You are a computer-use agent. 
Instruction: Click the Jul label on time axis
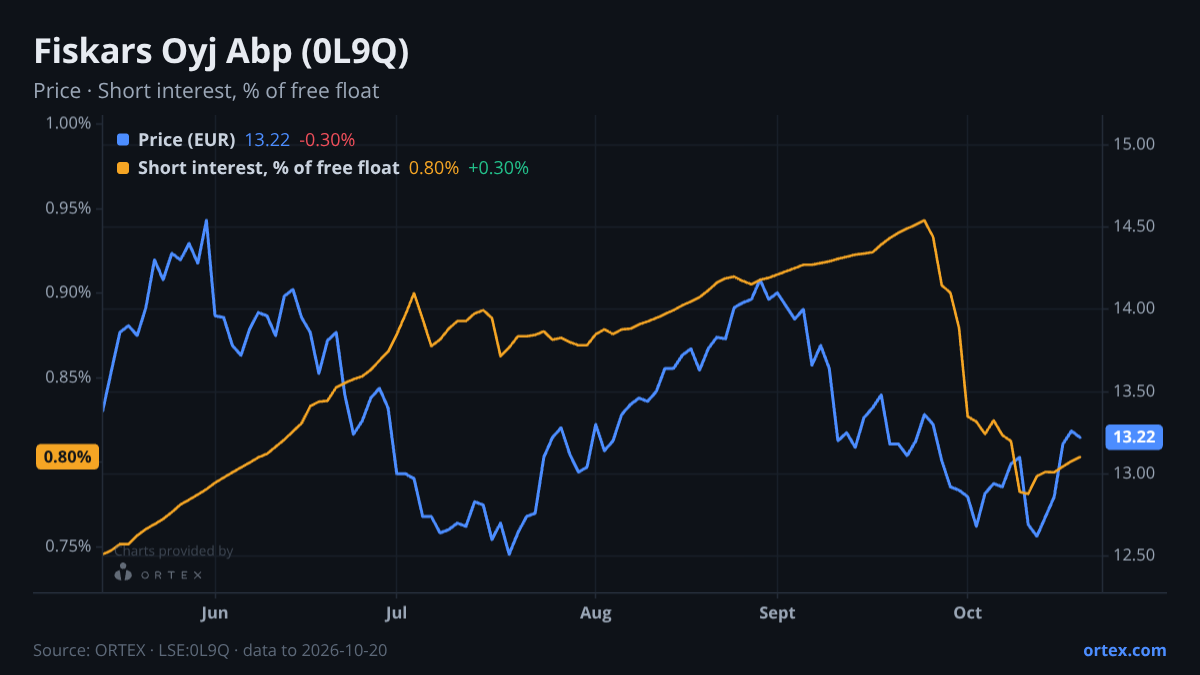coord(397,613)
